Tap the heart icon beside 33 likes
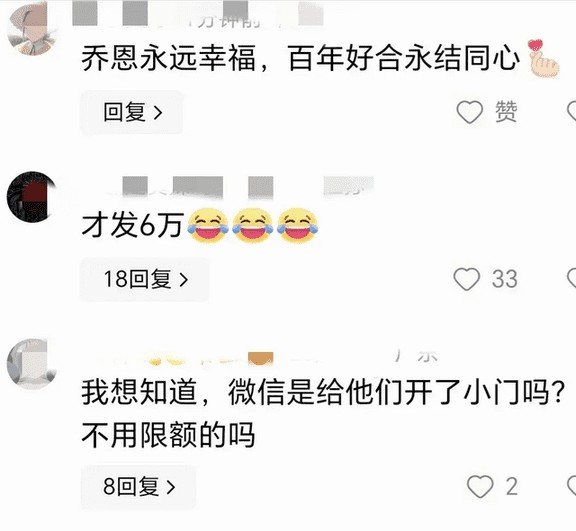 467,279
